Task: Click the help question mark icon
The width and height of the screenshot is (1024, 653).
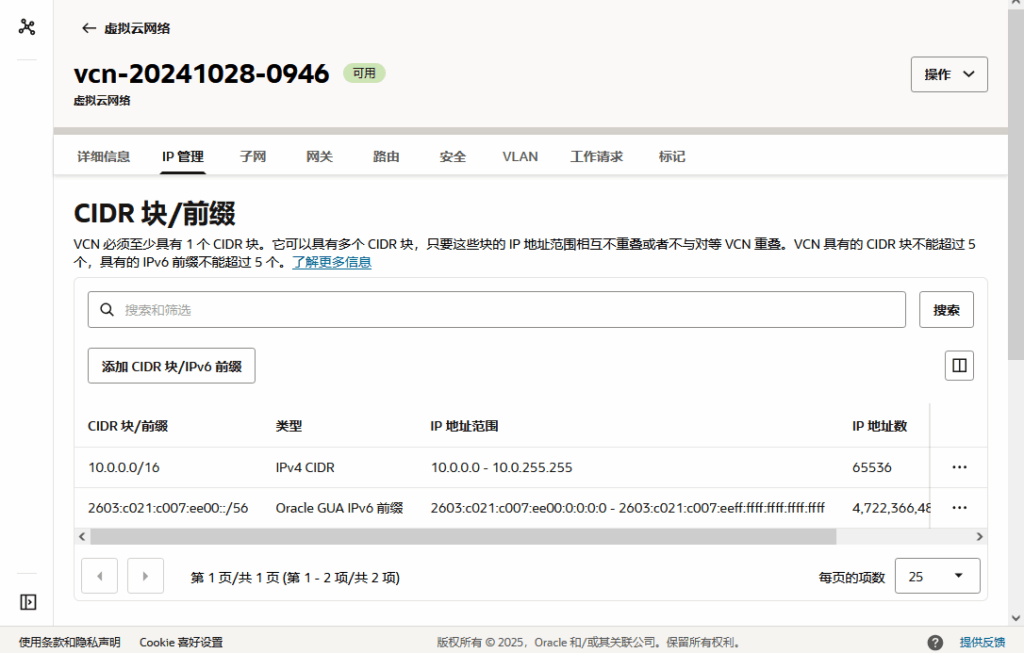Action: click(935, 643)
